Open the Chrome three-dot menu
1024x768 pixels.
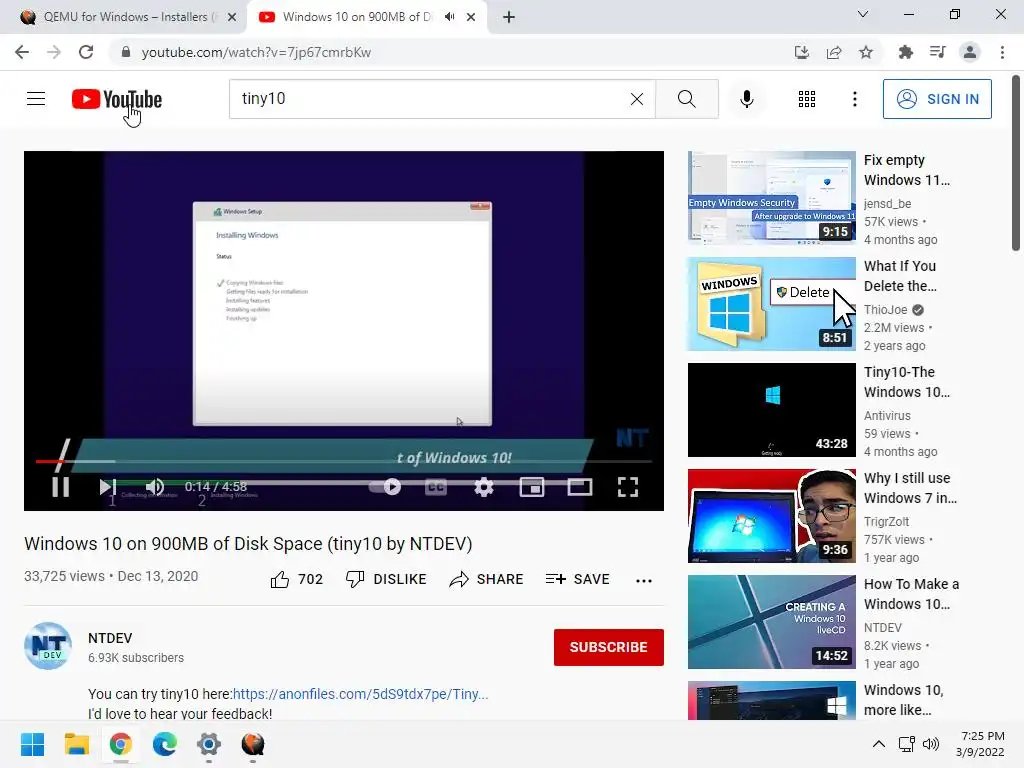(1002, 52)
